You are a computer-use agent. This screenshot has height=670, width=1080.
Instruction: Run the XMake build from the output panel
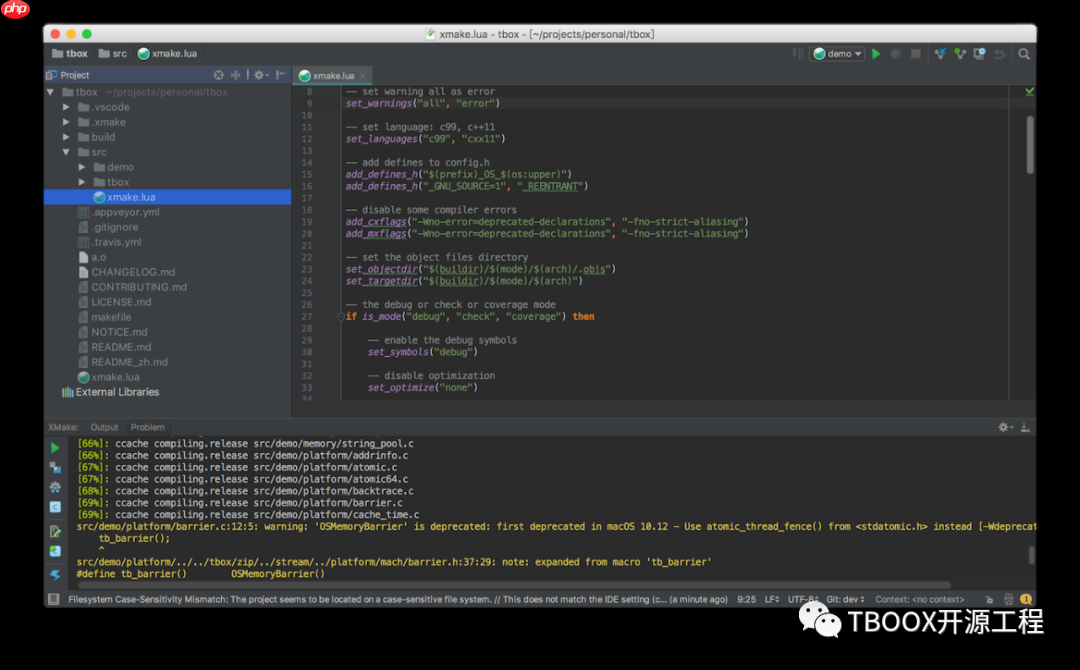point(55,448)
